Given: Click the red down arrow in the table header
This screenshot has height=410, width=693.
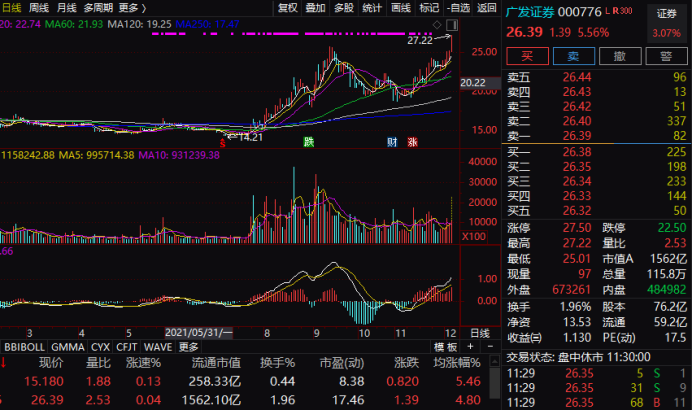Looking at the screenshot, I should tap(3, 363).
